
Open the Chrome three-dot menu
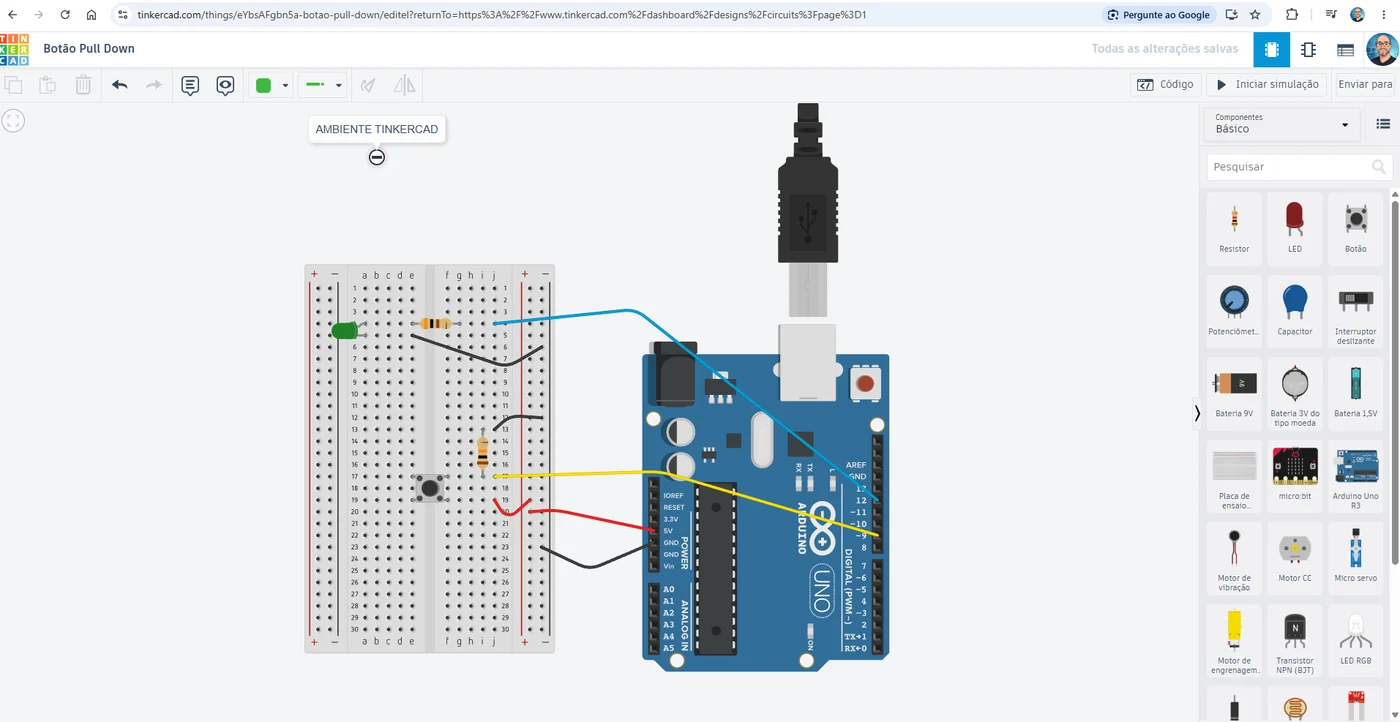click(1386, 15)
